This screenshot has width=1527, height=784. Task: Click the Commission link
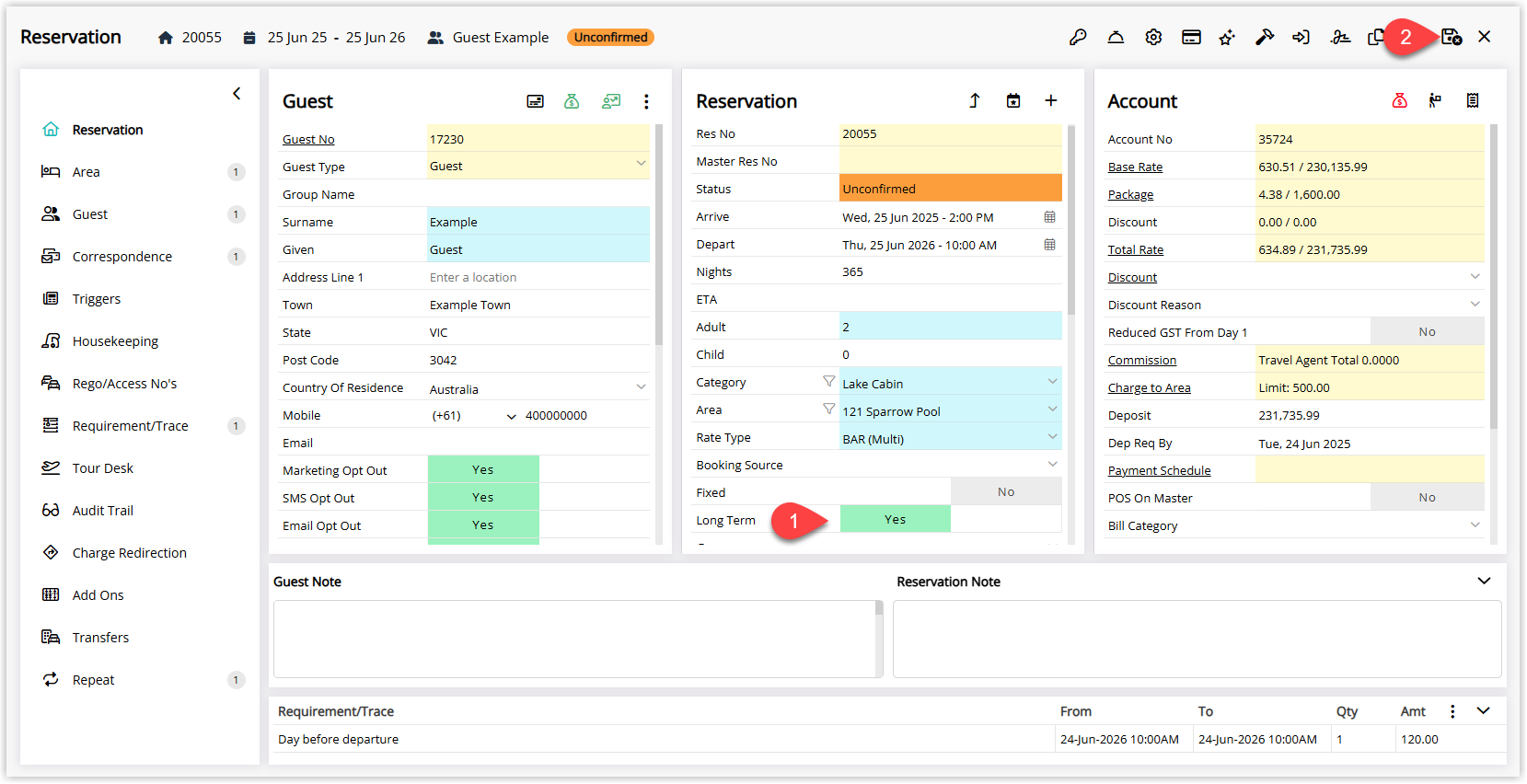[x=1142, y=361]
